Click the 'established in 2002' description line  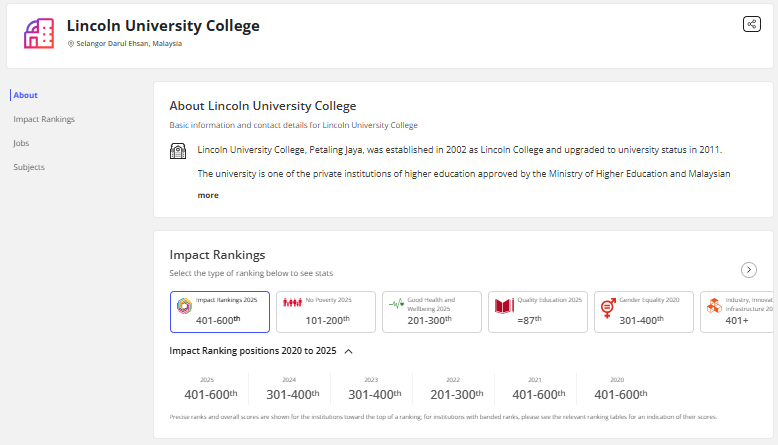pyautogui.click(x=459, y=150)
